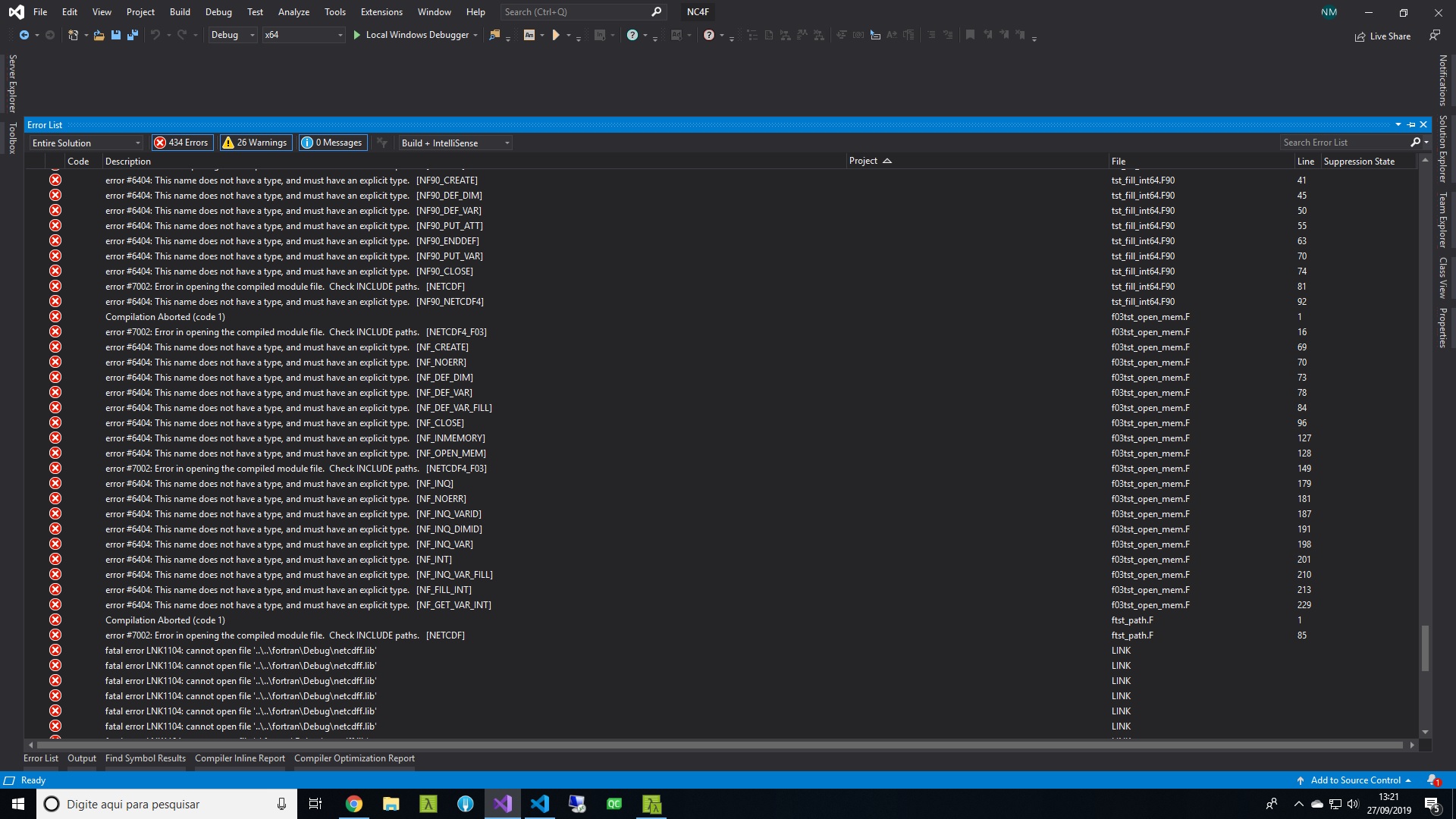Click the Navigate Backward arrow icon
1456x819 pixels.
24,35
